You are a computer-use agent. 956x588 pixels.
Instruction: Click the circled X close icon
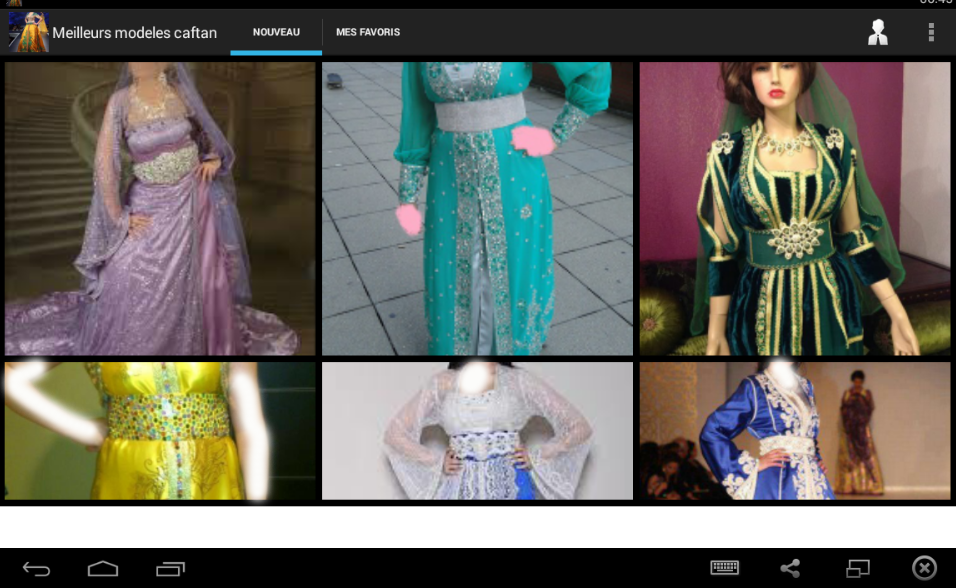point(924,568)
